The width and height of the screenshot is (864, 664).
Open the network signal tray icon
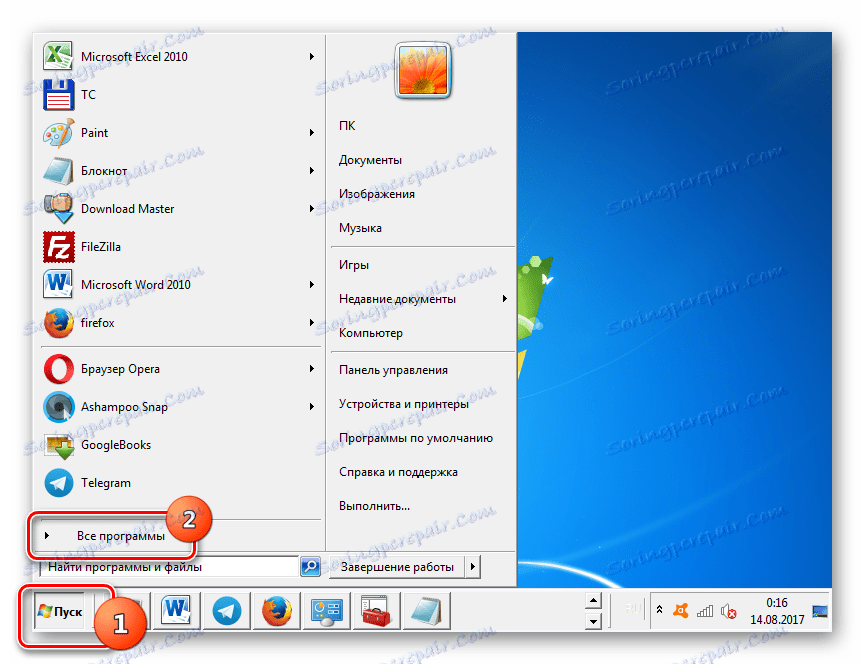[x=705, y=611]
